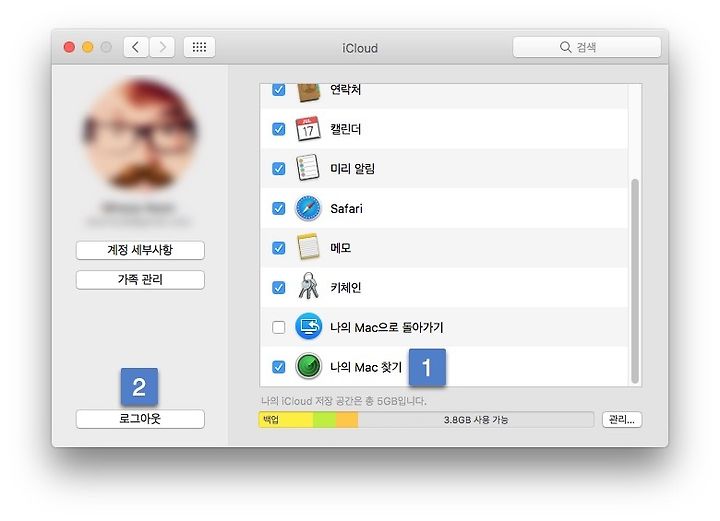The height and width of the screenshot is (521, 720).
Task: Toggle the Notes (메모) checkbox
Action: coord(279,248)
